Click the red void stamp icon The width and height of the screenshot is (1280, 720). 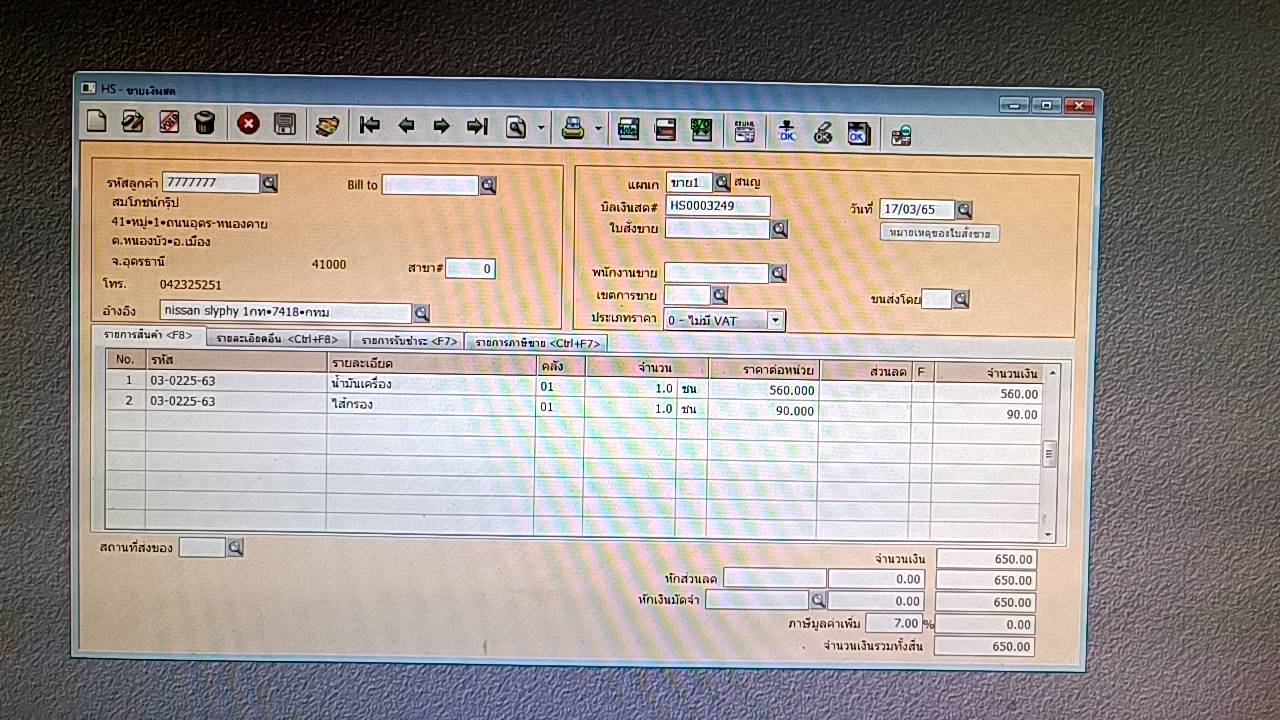click(169, 123)
